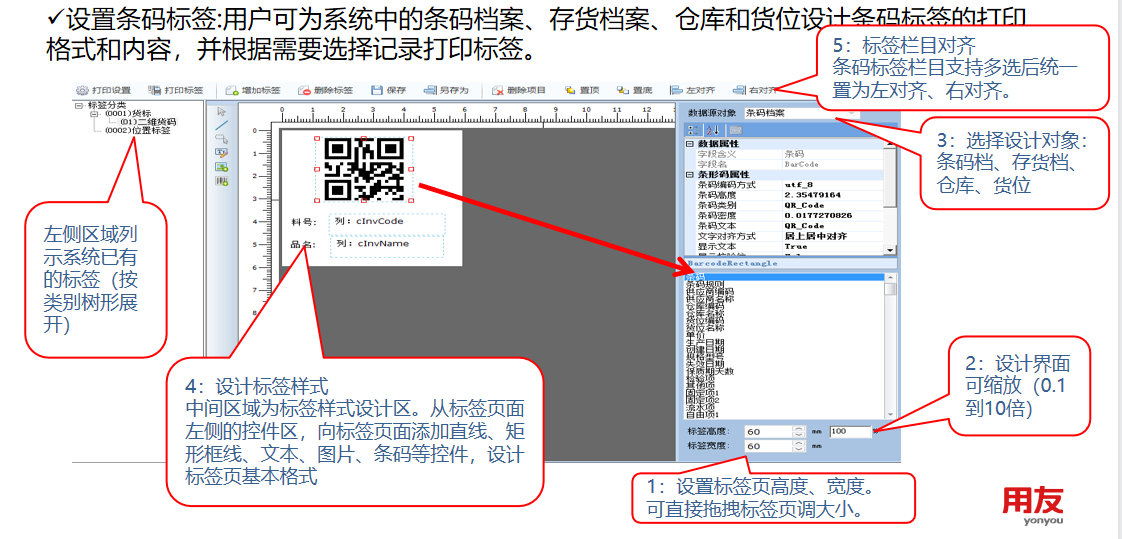Collapse the 数据属性 property group
The width and height of the screenshot is (1122, 539).
(690, 144)
